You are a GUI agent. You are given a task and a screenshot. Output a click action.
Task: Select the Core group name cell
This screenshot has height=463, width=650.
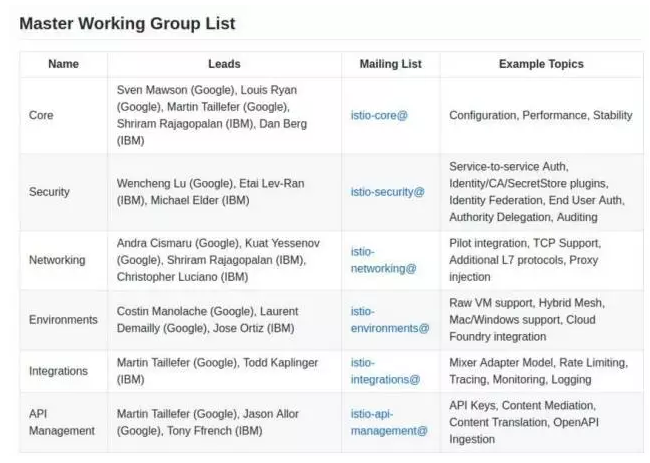(x=63, y=115)
